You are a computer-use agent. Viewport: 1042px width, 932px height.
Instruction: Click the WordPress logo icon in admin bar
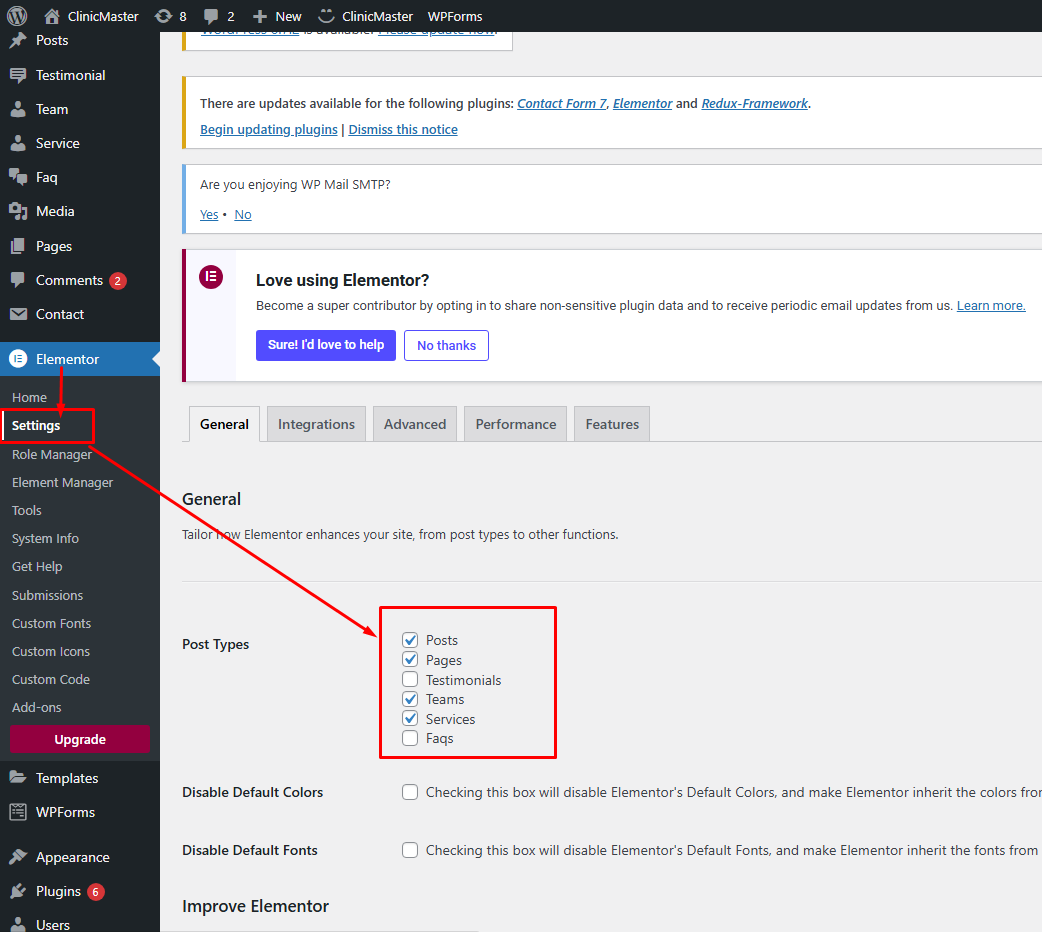click(x=17, y=15)
